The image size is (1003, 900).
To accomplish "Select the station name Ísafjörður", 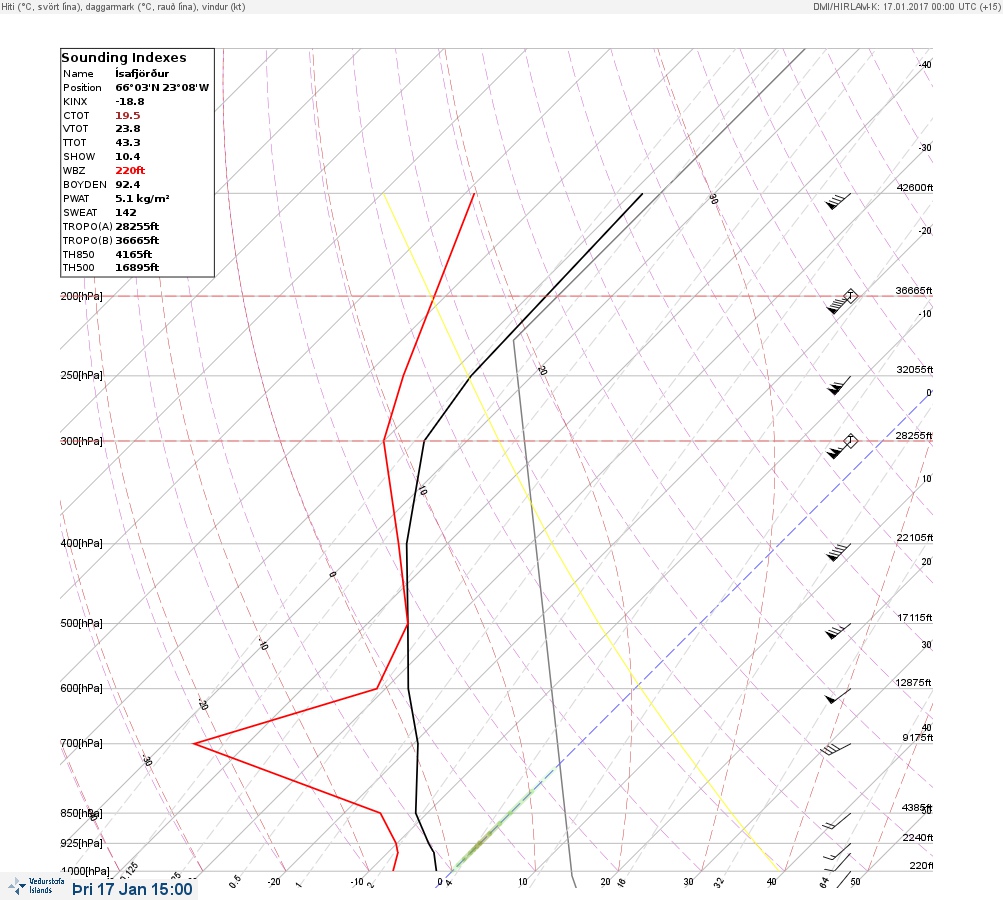I will tap(142, 74).
